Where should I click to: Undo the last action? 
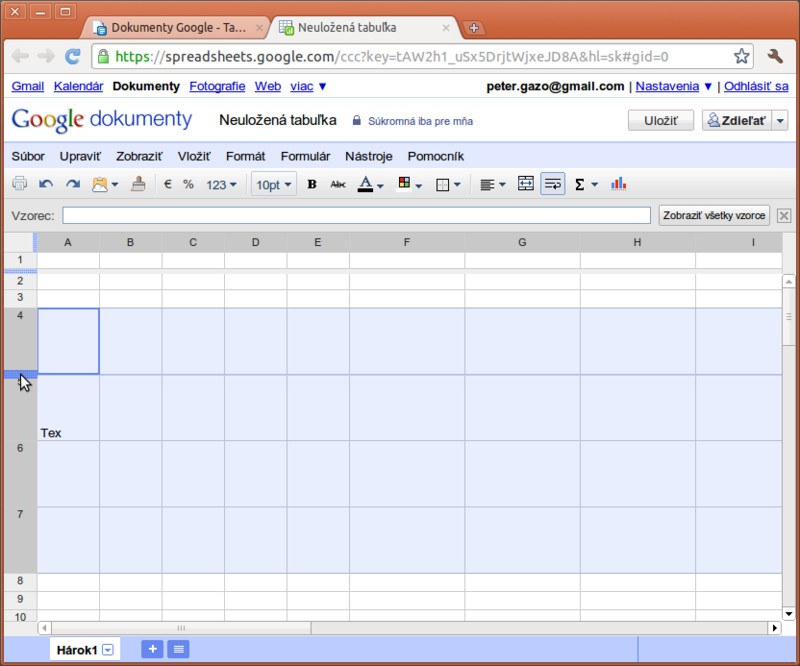tap(46, 184)
